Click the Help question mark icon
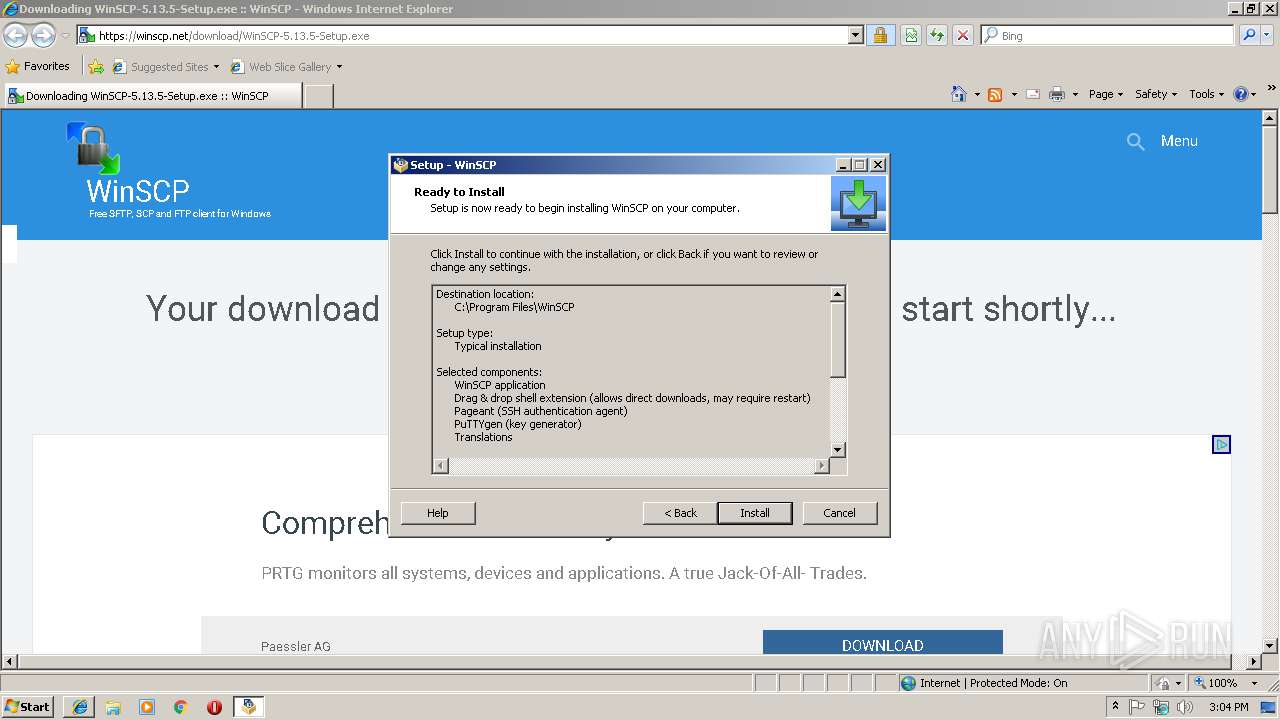 coord(1241,94)
